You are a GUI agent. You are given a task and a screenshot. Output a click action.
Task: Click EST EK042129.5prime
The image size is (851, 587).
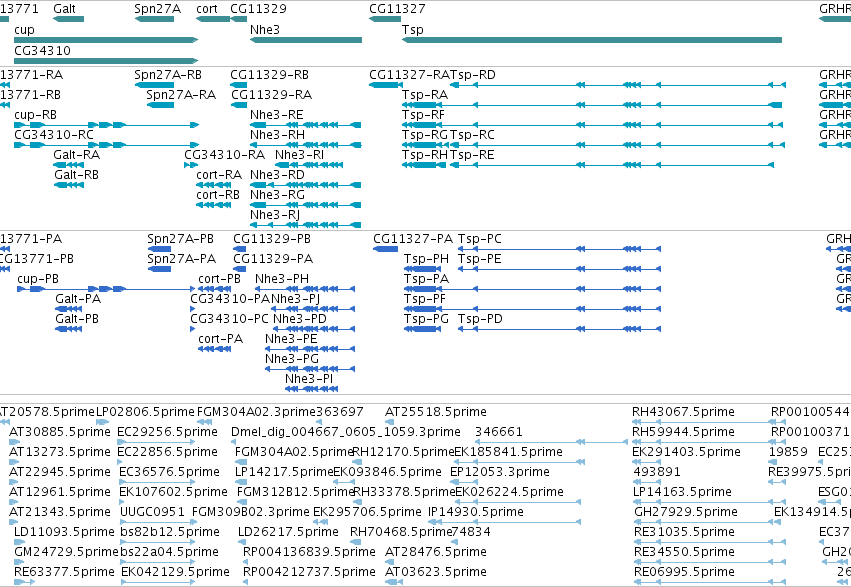coord(158,582)
